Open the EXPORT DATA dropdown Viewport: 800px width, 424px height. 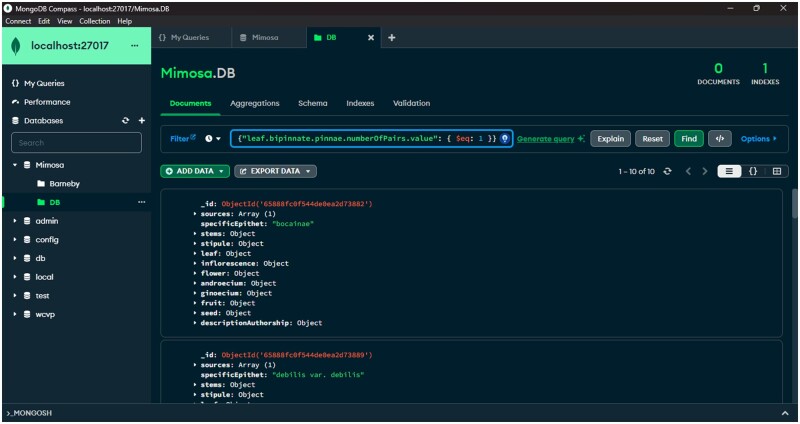click(276, 171)
